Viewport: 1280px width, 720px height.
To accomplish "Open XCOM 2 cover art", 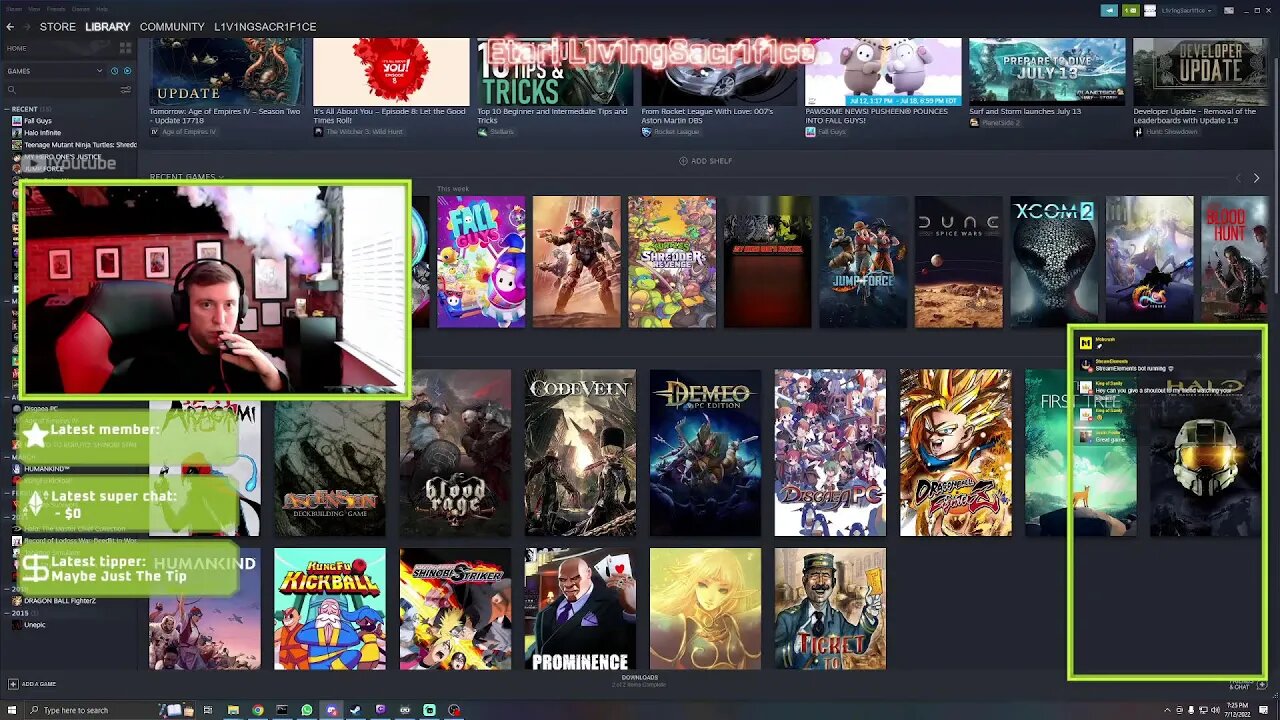I will coord(1054,262).
